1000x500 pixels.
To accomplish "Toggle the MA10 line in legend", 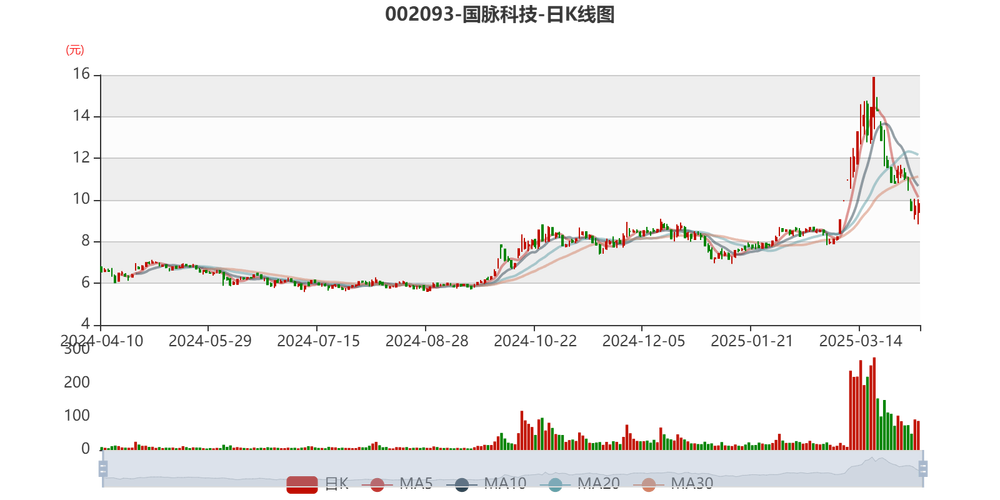I will [486, 485].
